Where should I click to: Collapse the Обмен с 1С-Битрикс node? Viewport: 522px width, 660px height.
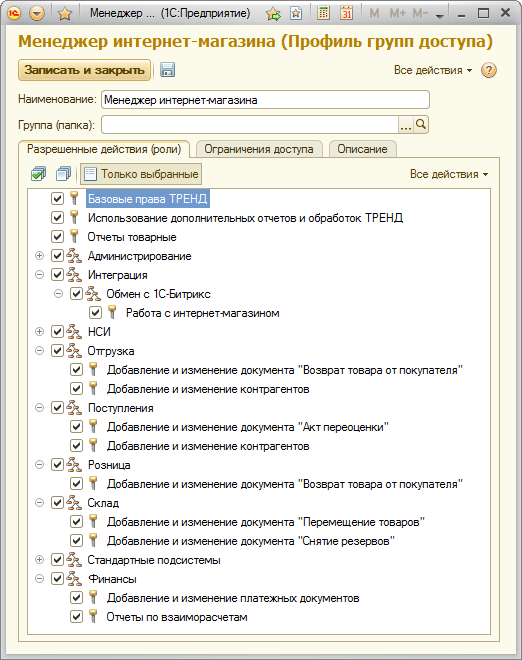point(59,293)
